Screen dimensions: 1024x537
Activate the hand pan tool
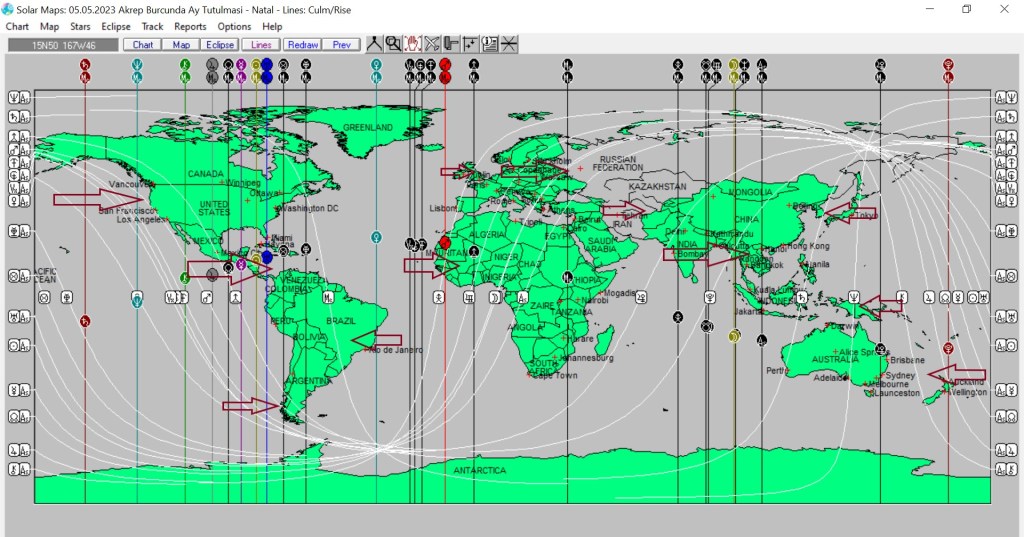[413, 44]
